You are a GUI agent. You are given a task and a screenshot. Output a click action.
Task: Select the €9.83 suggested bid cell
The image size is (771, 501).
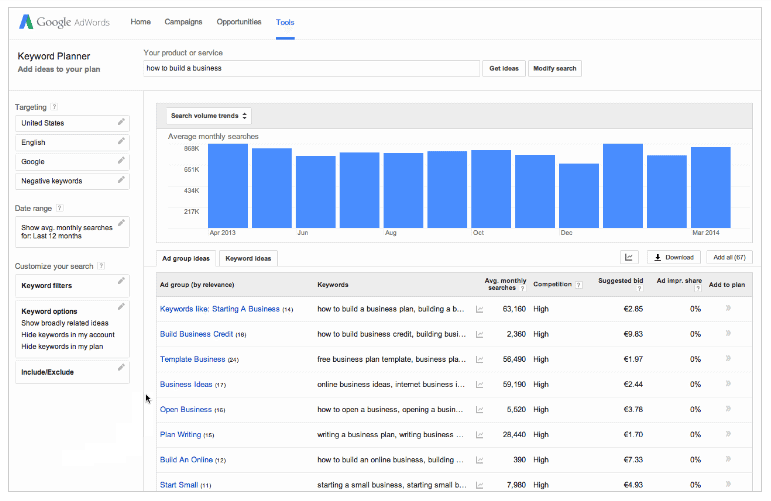coord(633,334)
